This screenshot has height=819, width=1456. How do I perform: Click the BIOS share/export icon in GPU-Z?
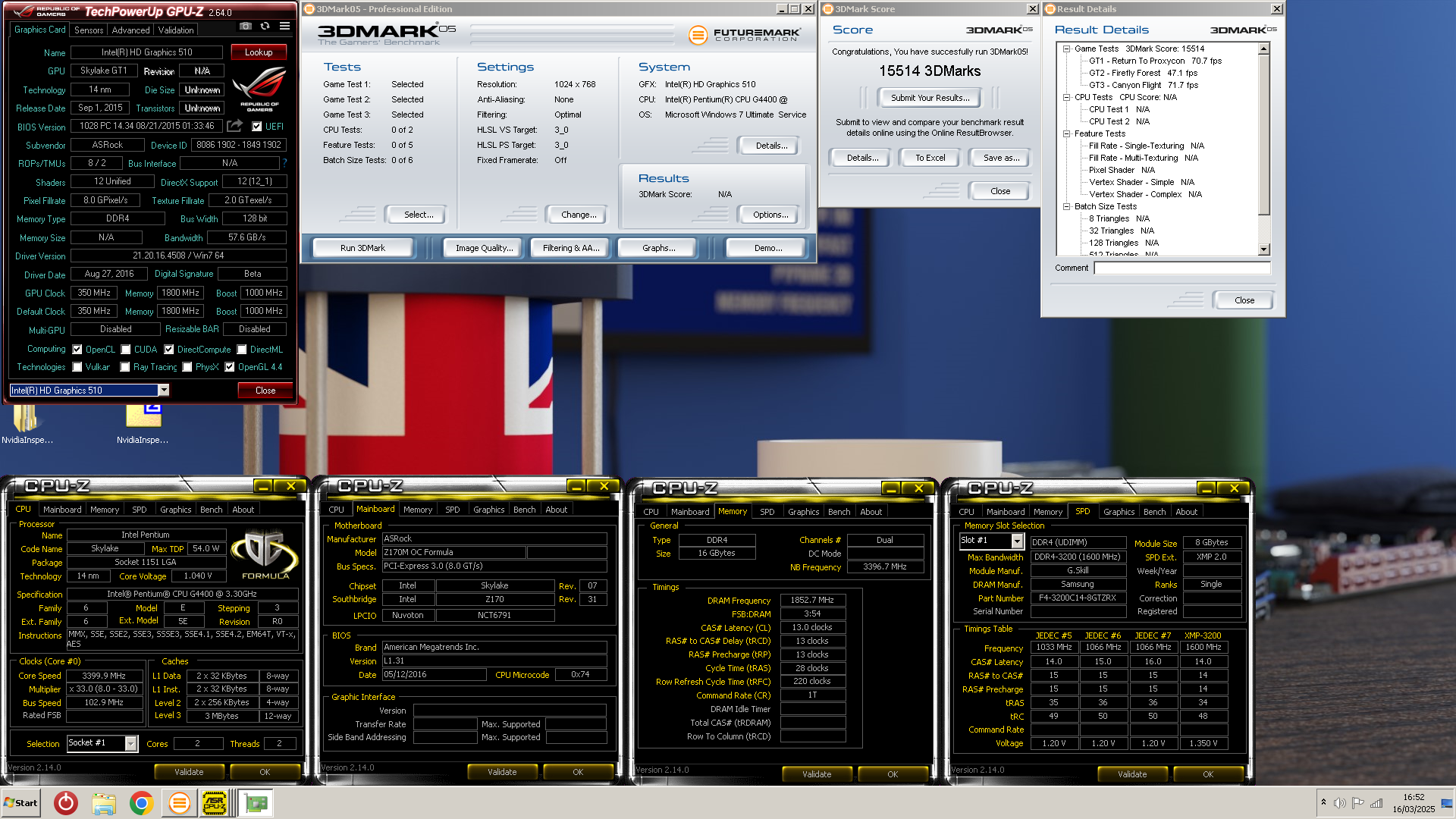coord(235,126)
